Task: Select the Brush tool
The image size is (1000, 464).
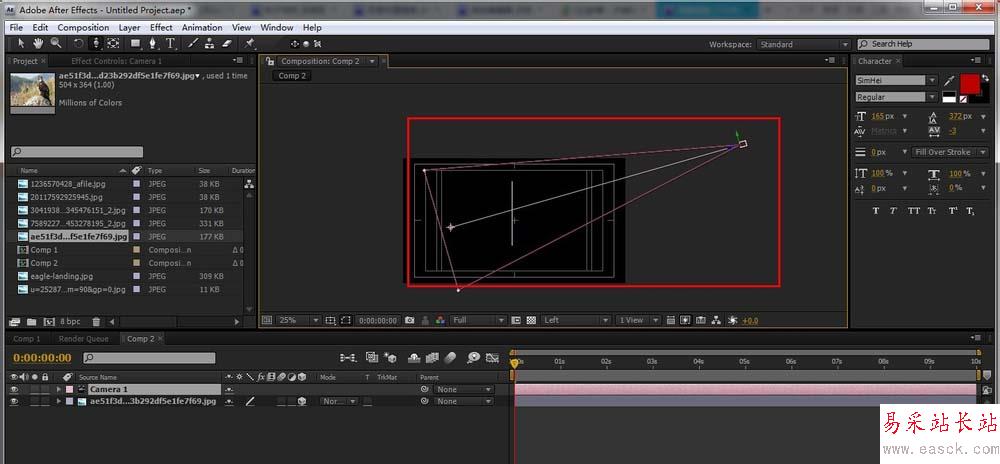Action: click(x=193, y=43)
